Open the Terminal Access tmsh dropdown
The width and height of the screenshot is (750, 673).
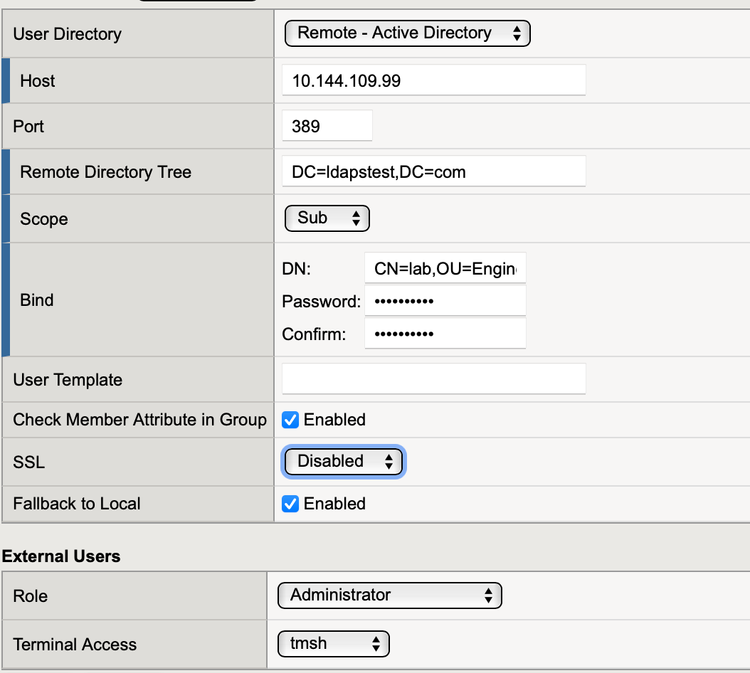click(333, 644)
